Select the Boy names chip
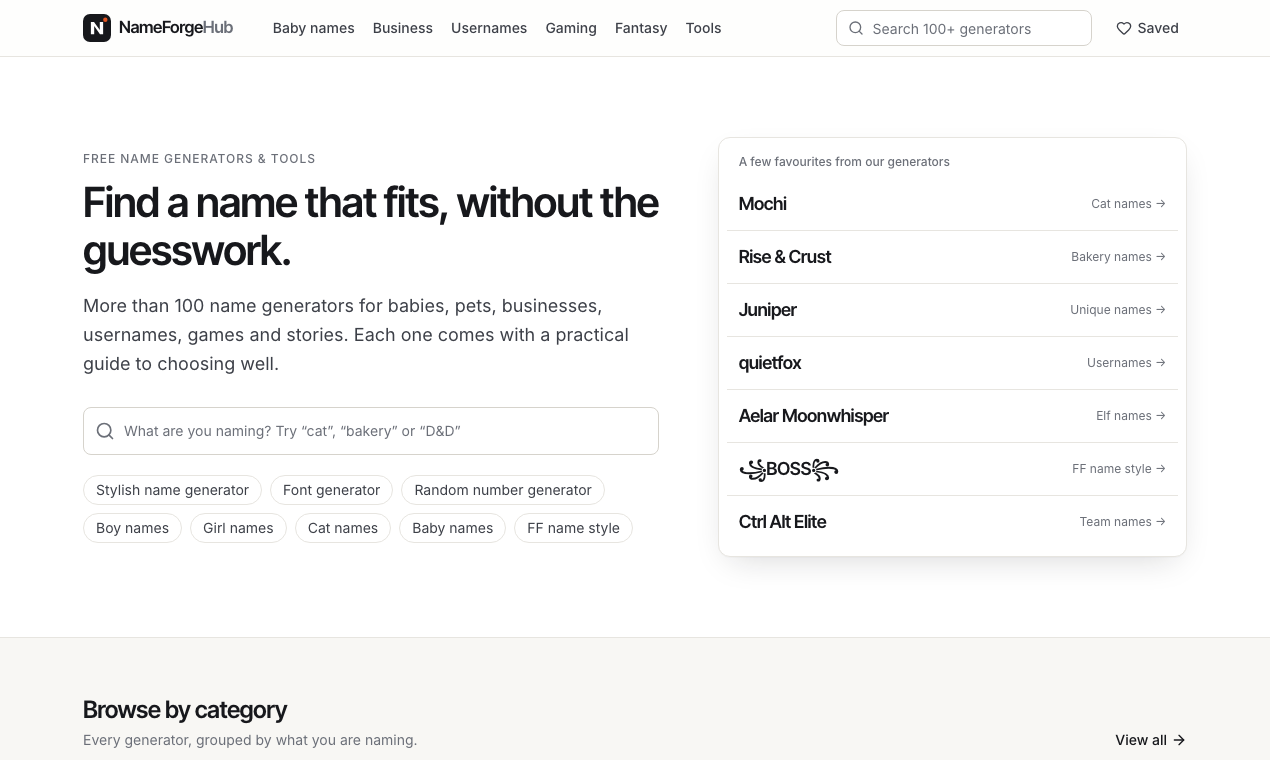This screenshot has width=1270, height=760. pos(132,528)
